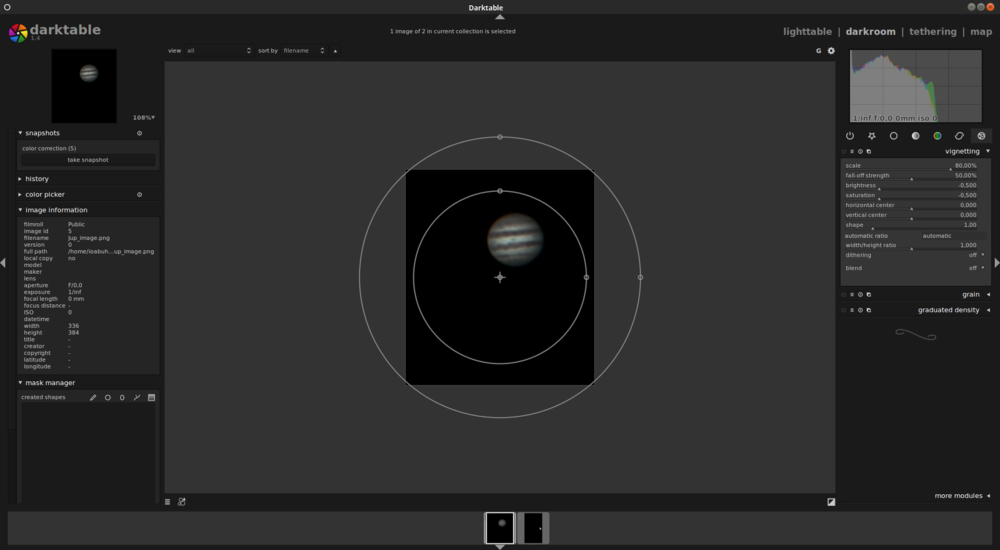
Task: Switch to the lighttable view
Action: coord(807,32)
